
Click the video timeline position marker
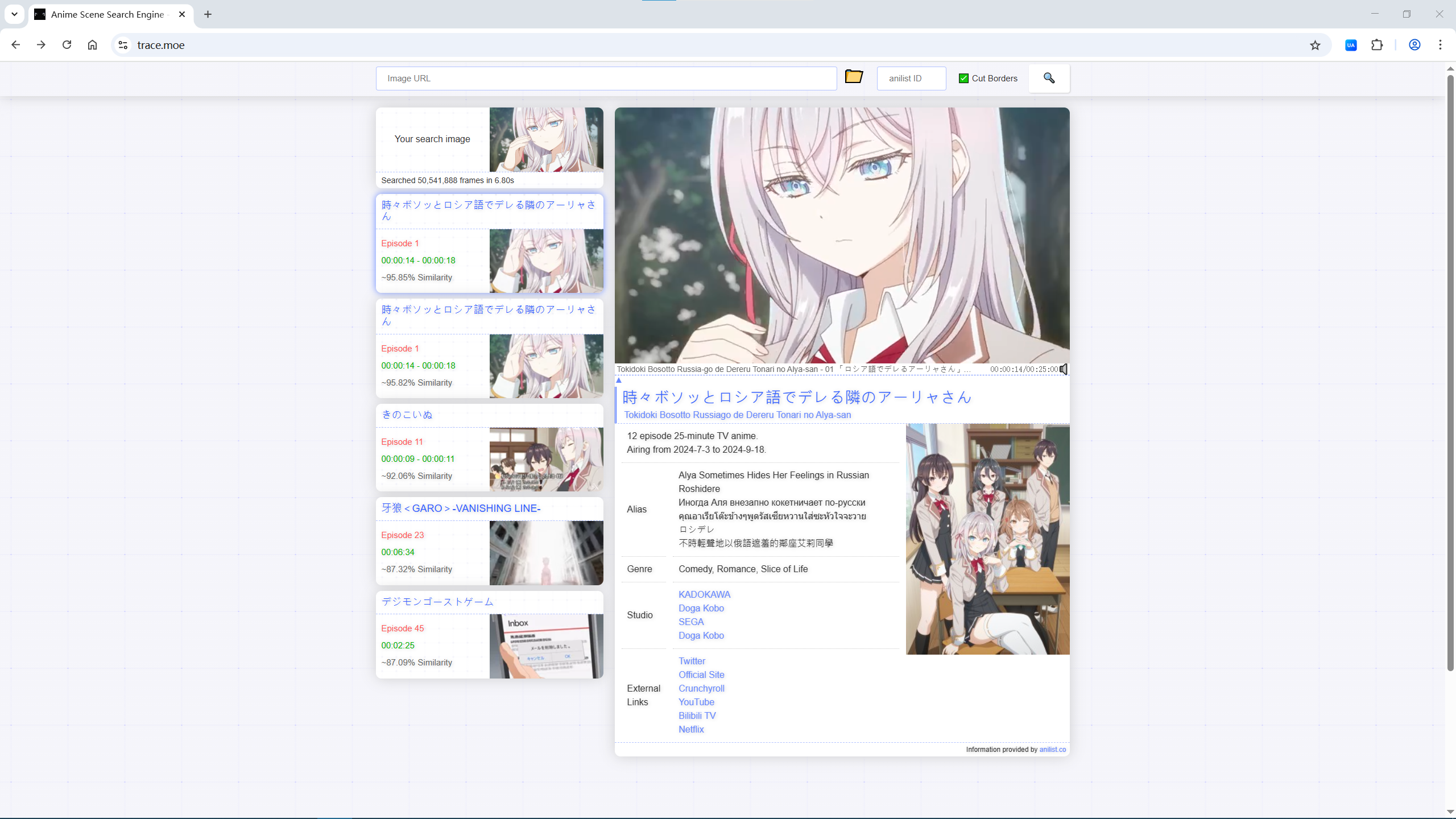pos(619,380)
